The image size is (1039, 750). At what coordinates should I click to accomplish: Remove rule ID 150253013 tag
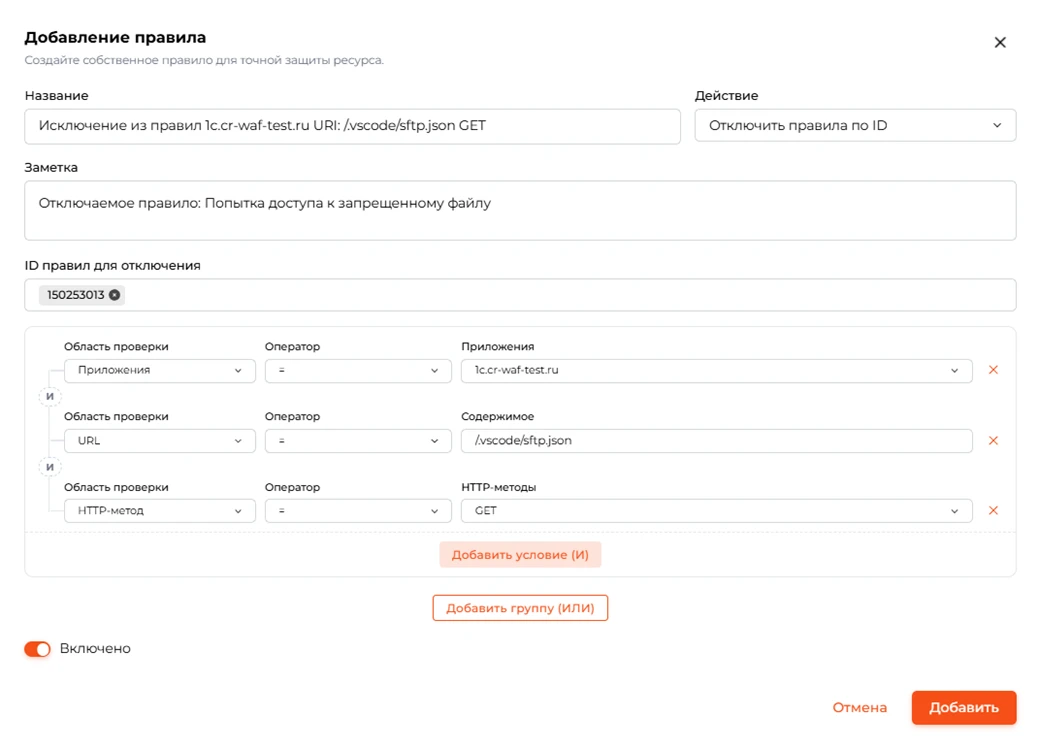[115, 295]
